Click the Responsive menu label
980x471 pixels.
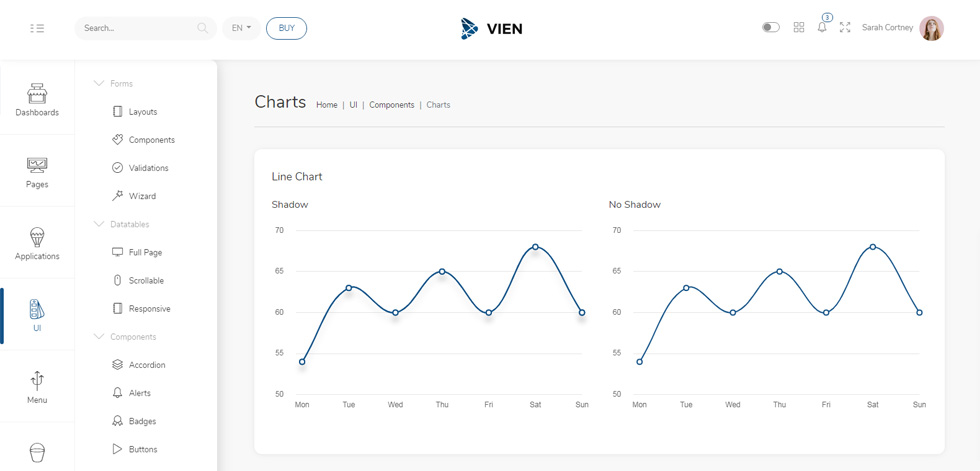(149, 309)
